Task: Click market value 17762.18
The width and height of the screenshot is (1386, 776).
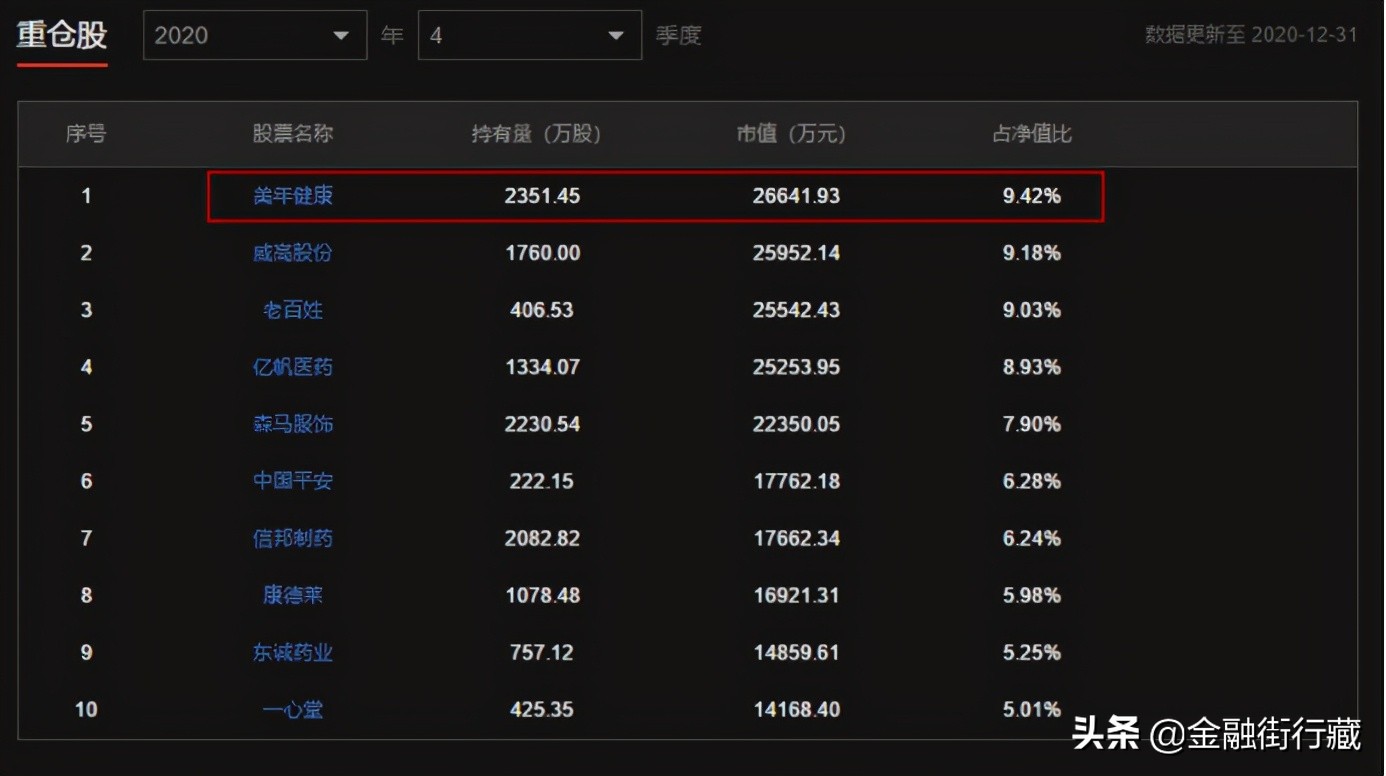Action: coord(796,481)
